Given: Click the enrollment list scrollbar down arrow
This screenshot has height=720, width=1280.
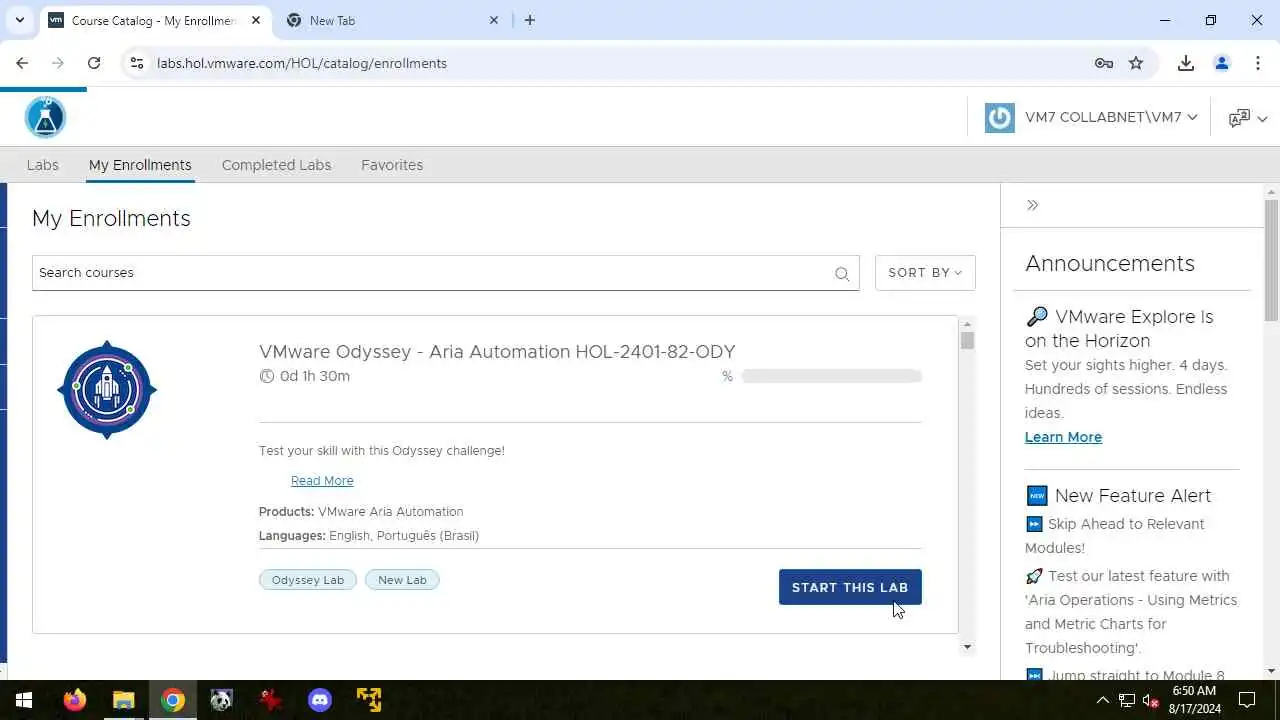Looking at the screenshot, I should 967,647.
